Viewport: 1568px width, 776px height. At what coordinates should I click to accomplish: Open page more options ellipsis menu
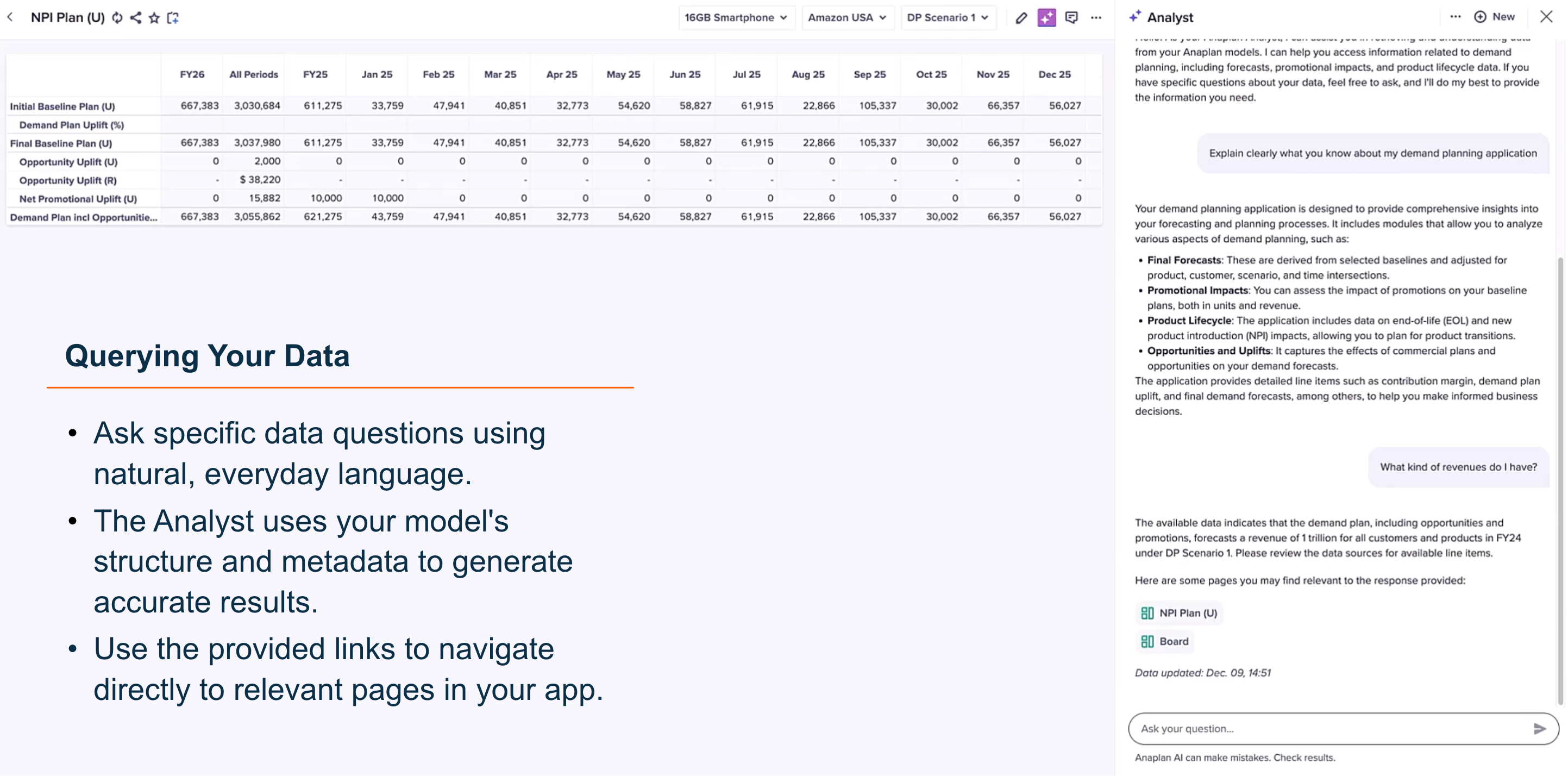(1096, 17)
